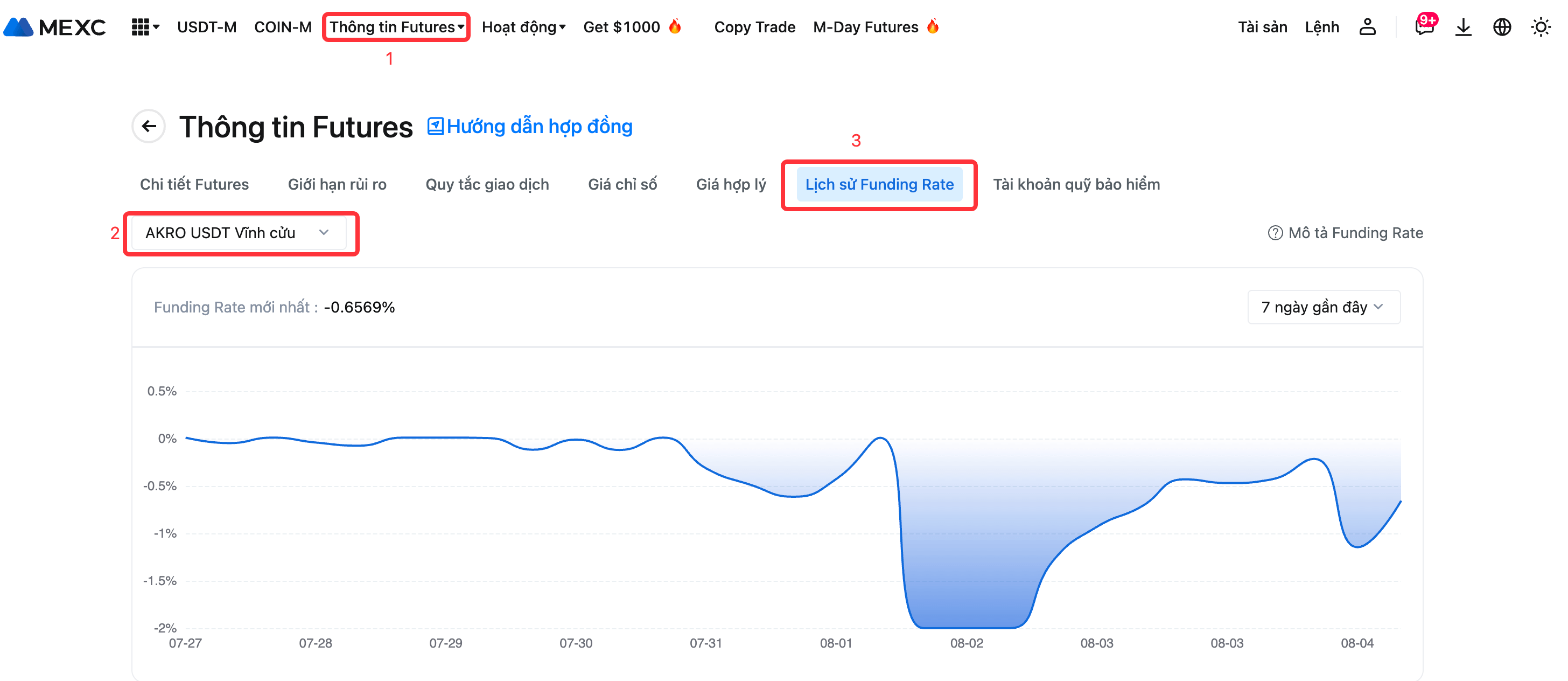The width and height of the screenshot is (1568, 681).
Task: Open the apps grid menu icon
Action: tap(141, 27)
